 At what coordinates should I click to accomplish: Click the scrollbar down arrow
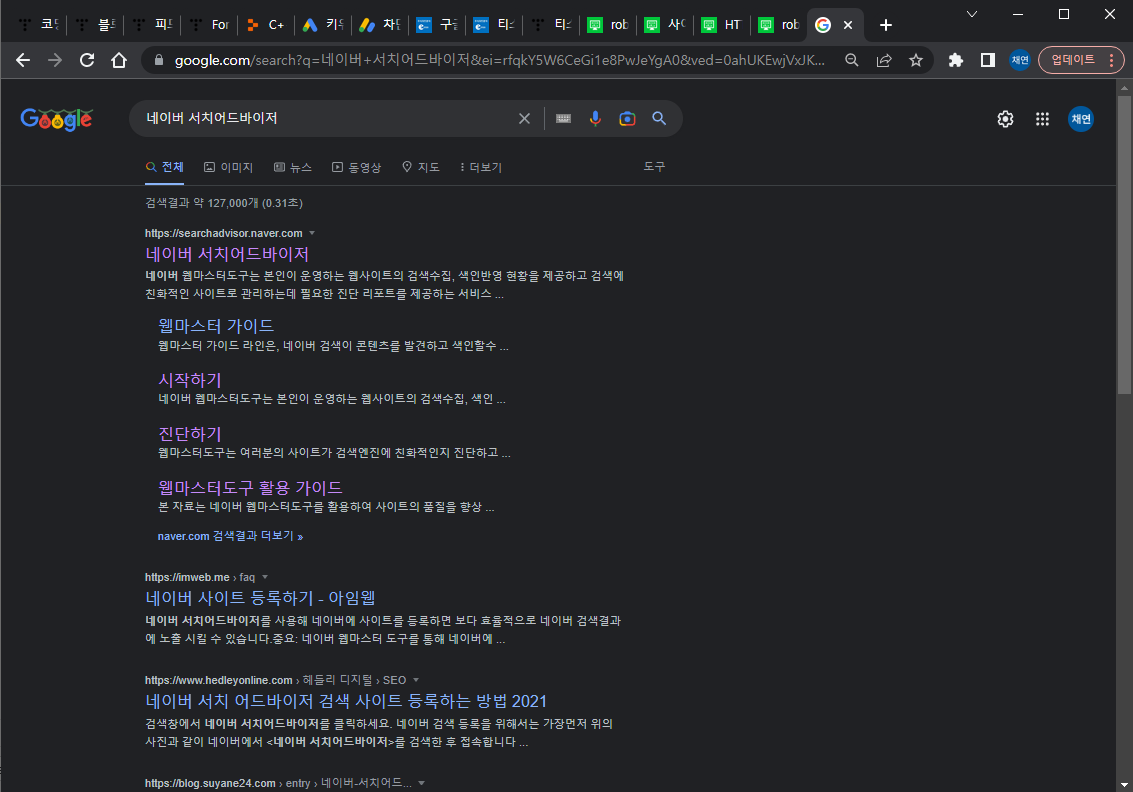click(1124, 784)
